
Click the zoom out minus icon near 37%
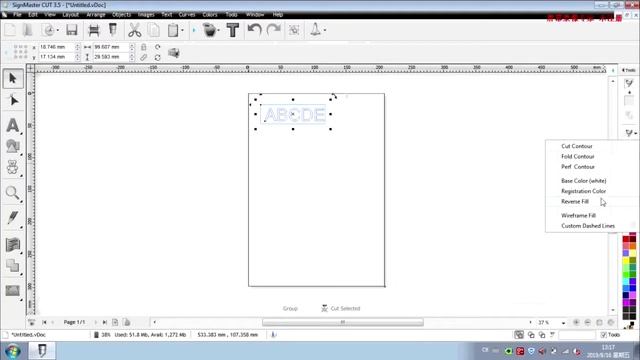click(x=588, y=322)
